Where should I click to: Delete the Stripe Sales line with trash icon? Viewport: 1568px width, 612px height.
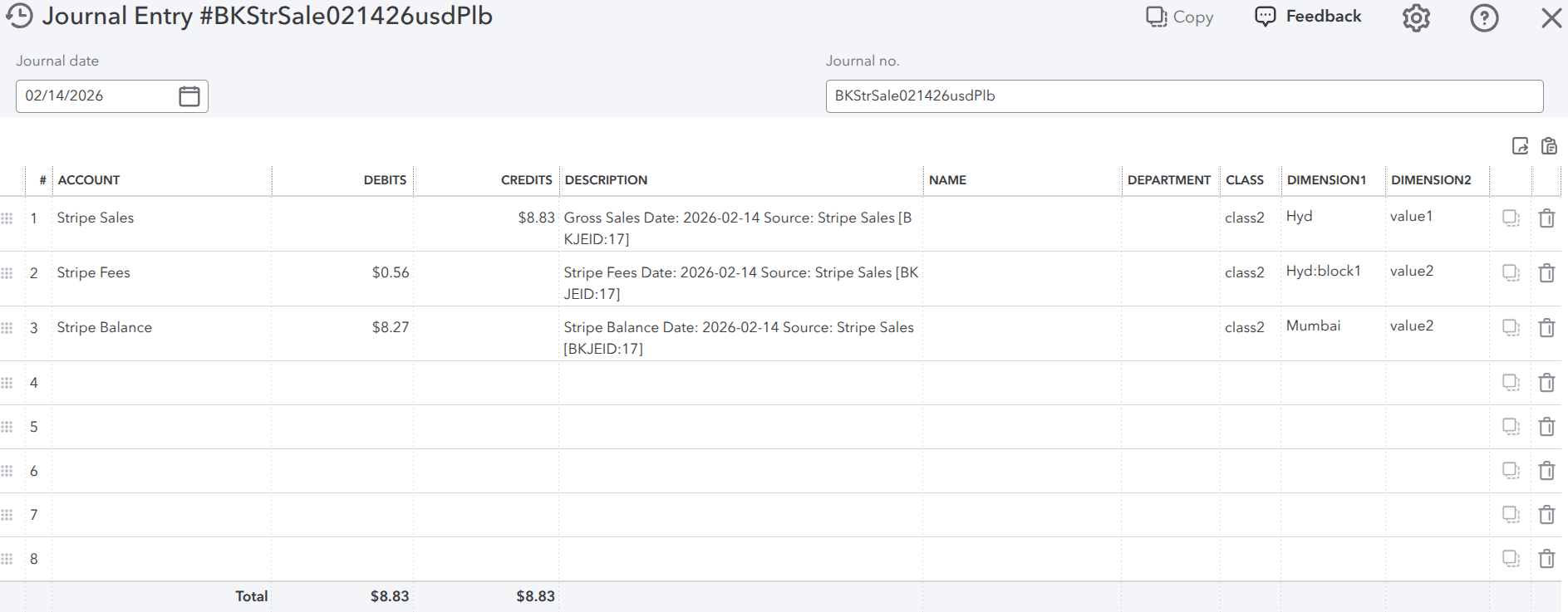point(1546,218)
